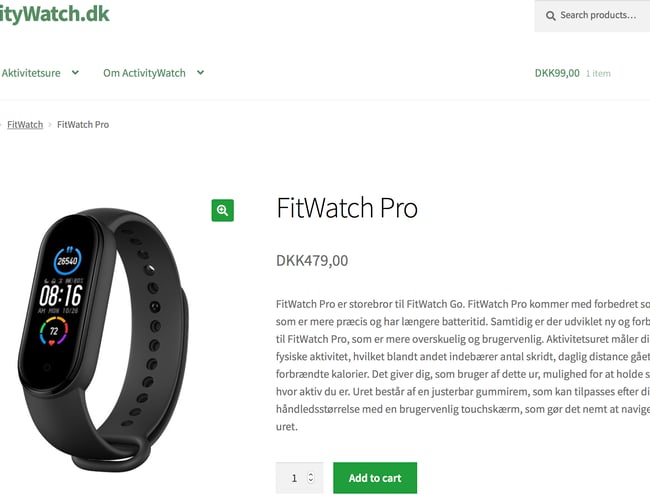Click the 1 item cart count
The height and width of the screenshot is (500, 650).
598,73
